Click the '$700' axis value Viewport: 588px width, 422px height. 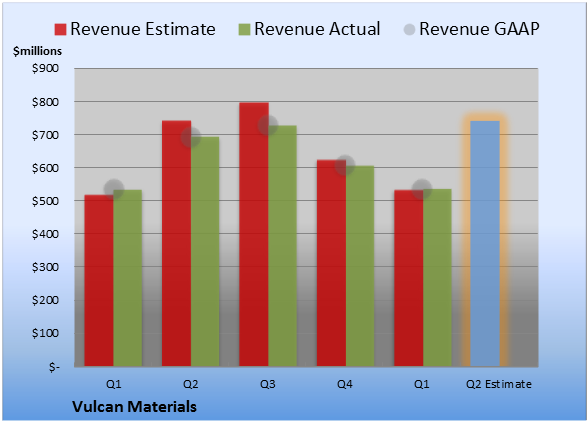(x=45, y=135)
